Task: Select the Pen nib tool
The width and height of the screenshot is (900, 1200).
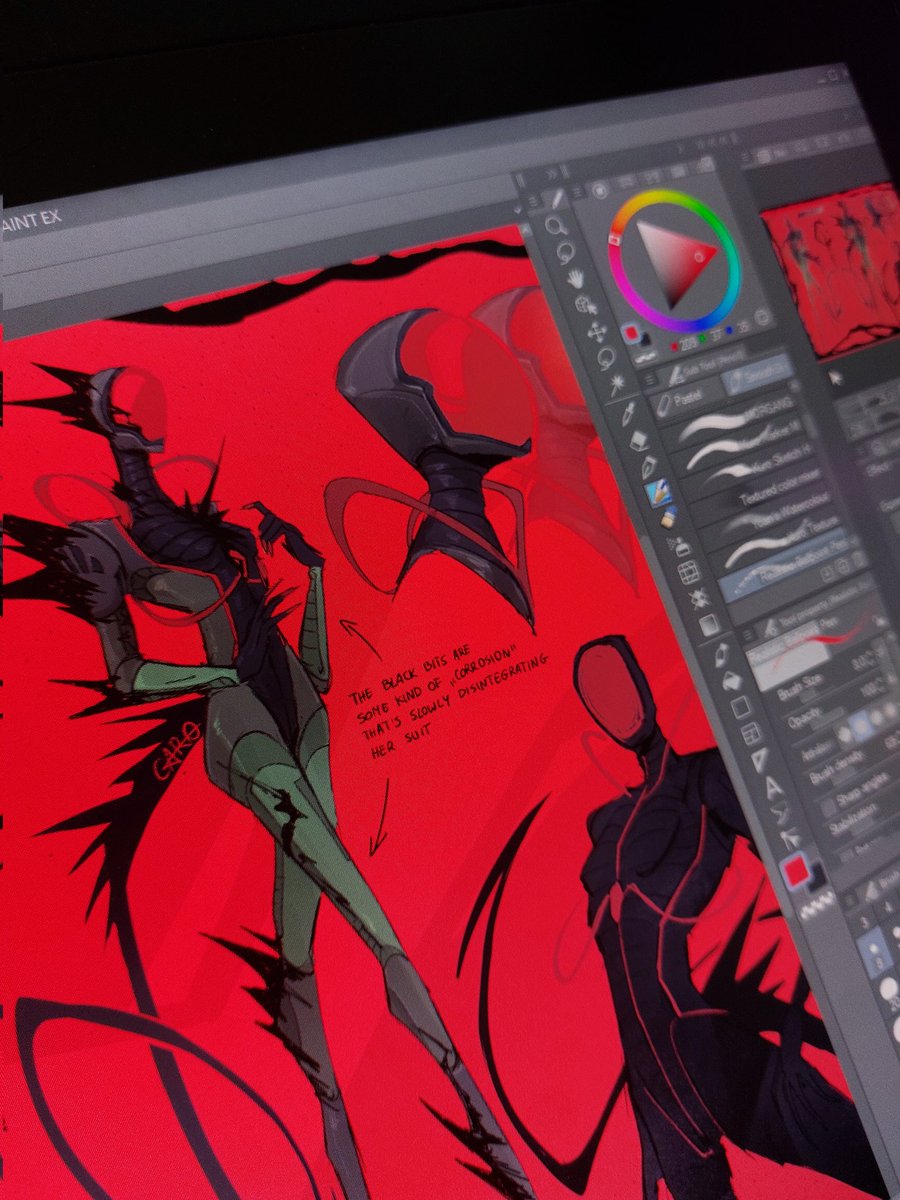Action: click(649, 467)
